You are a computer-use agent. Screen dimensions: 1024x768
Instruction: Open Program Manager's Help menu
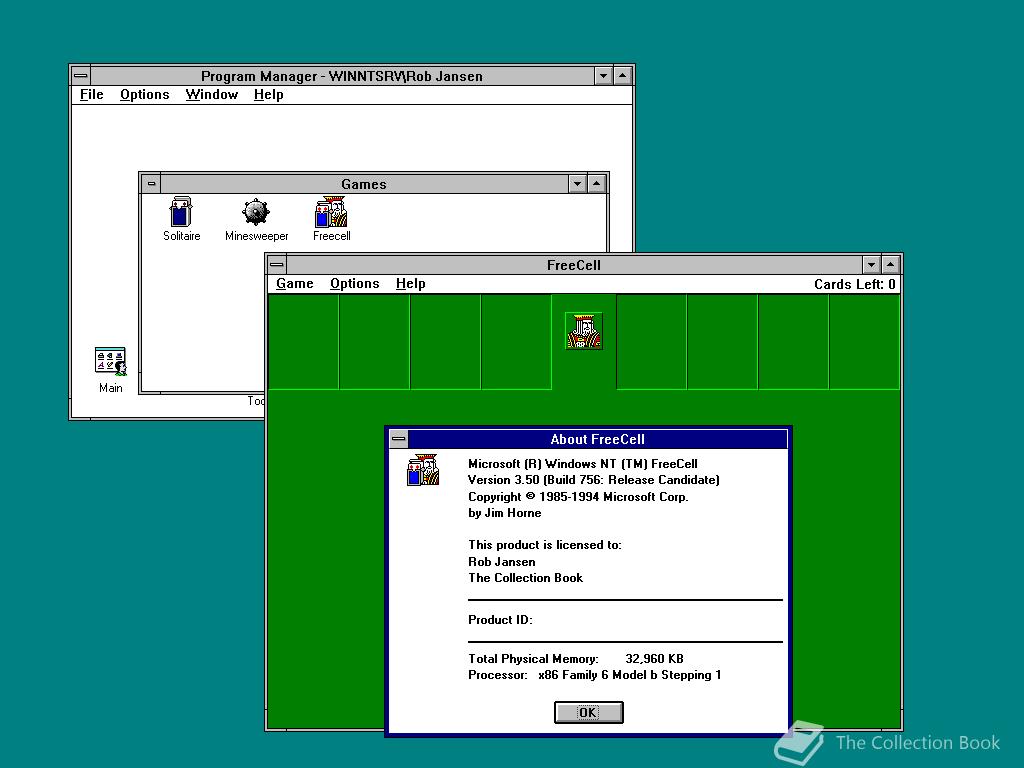pyautogui.click(x=267, y=94)
